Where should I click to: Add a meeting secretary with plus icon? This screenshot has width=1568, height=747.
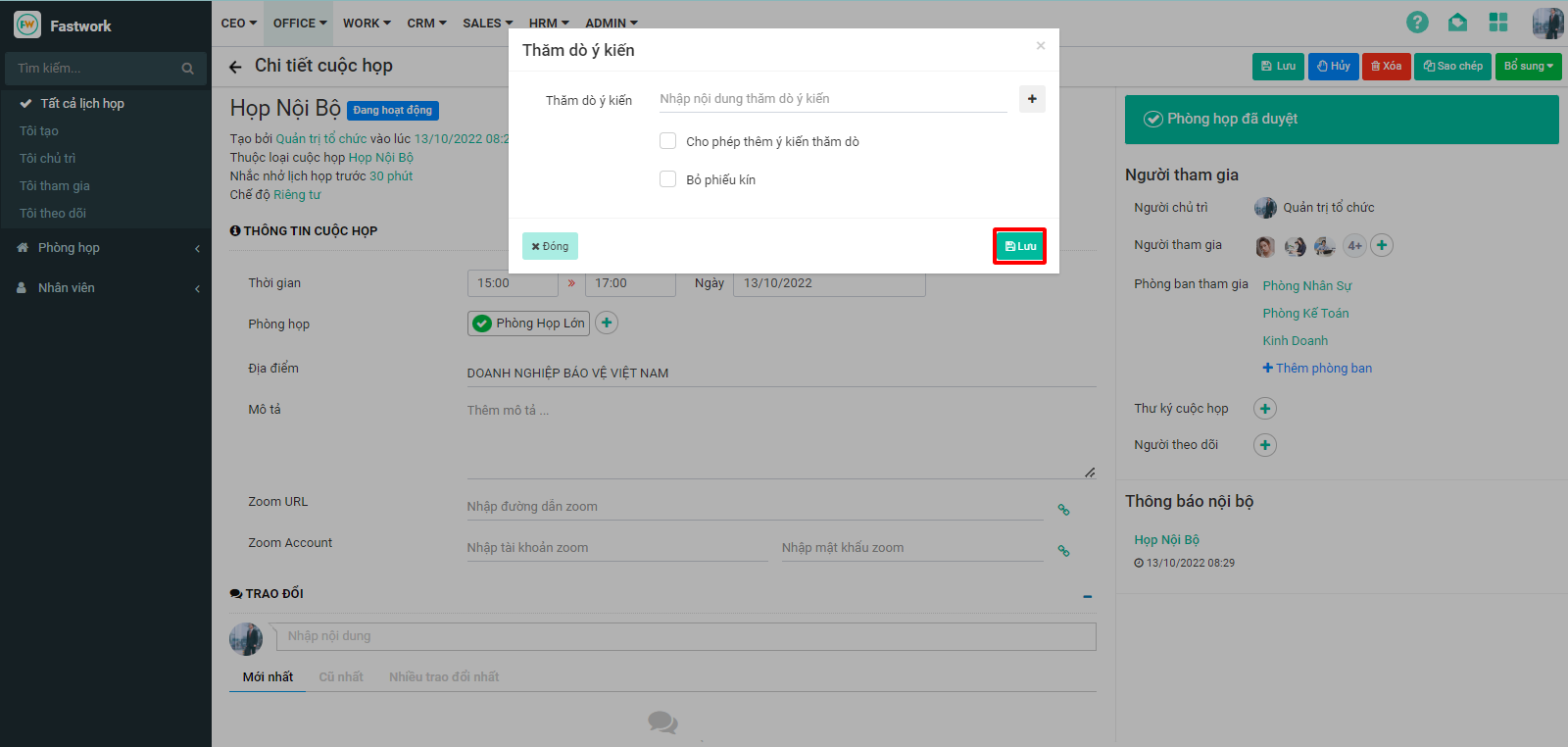pyautogui.click(x=1265, y=409)
